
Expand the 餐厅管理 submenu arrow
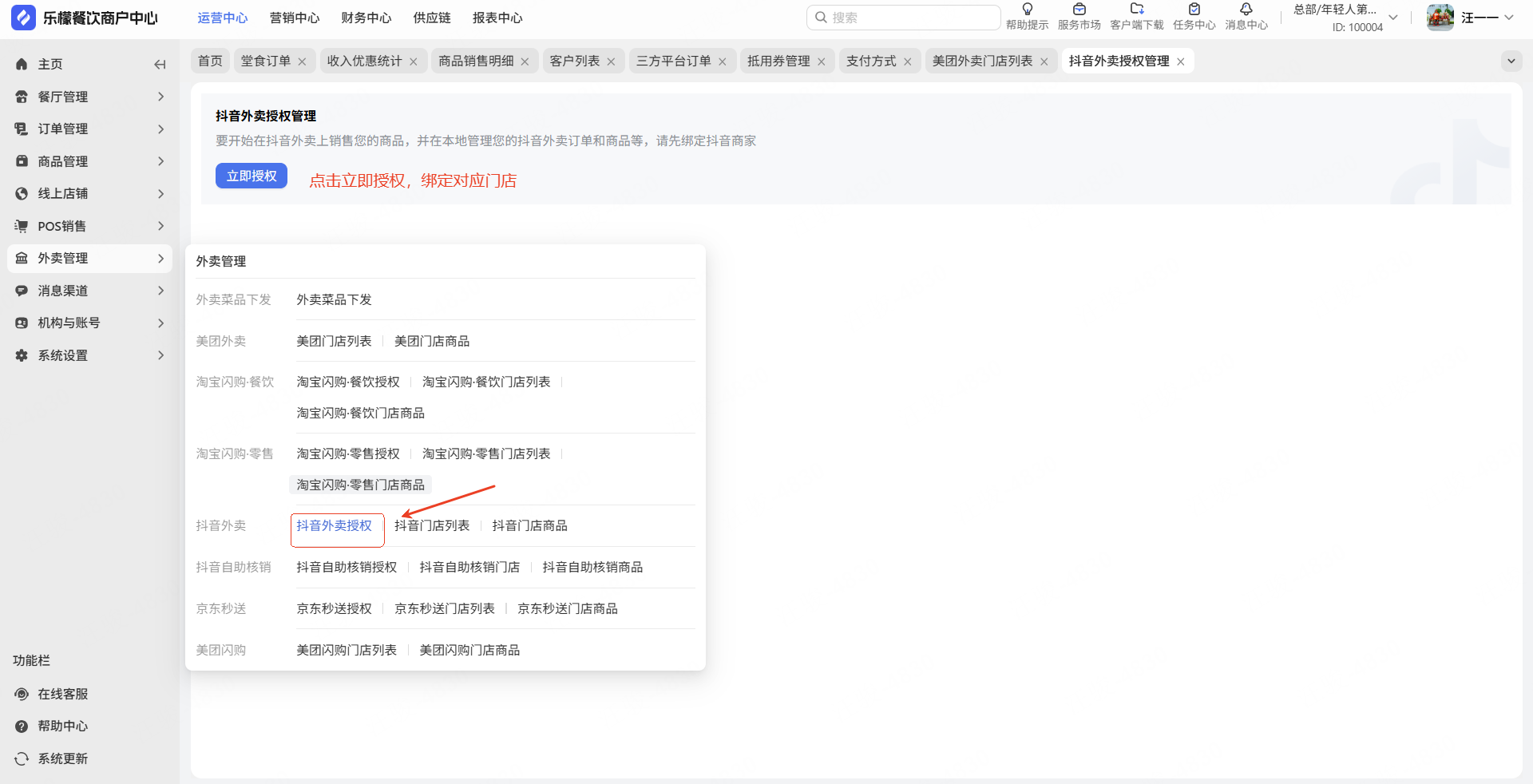160,97
